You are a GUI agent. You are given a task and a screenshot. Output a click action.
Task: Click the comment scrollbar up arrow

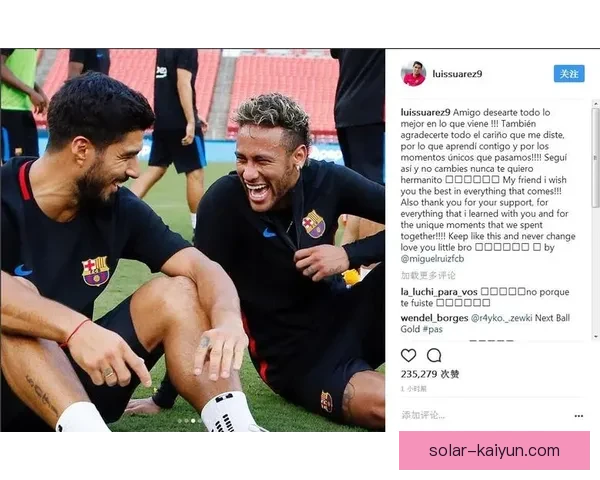click(596, 103)
